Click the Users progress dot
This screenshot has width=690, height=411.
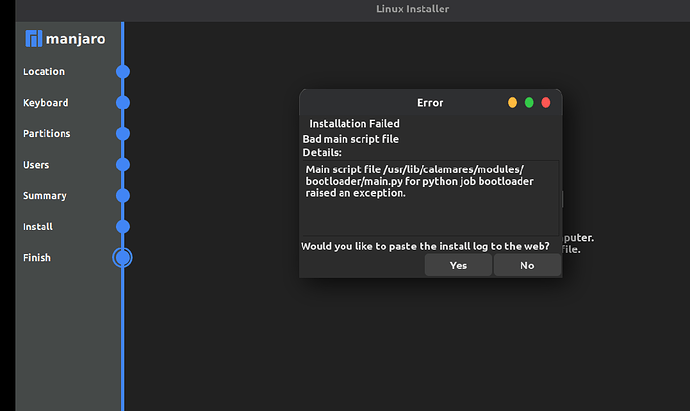123,165
